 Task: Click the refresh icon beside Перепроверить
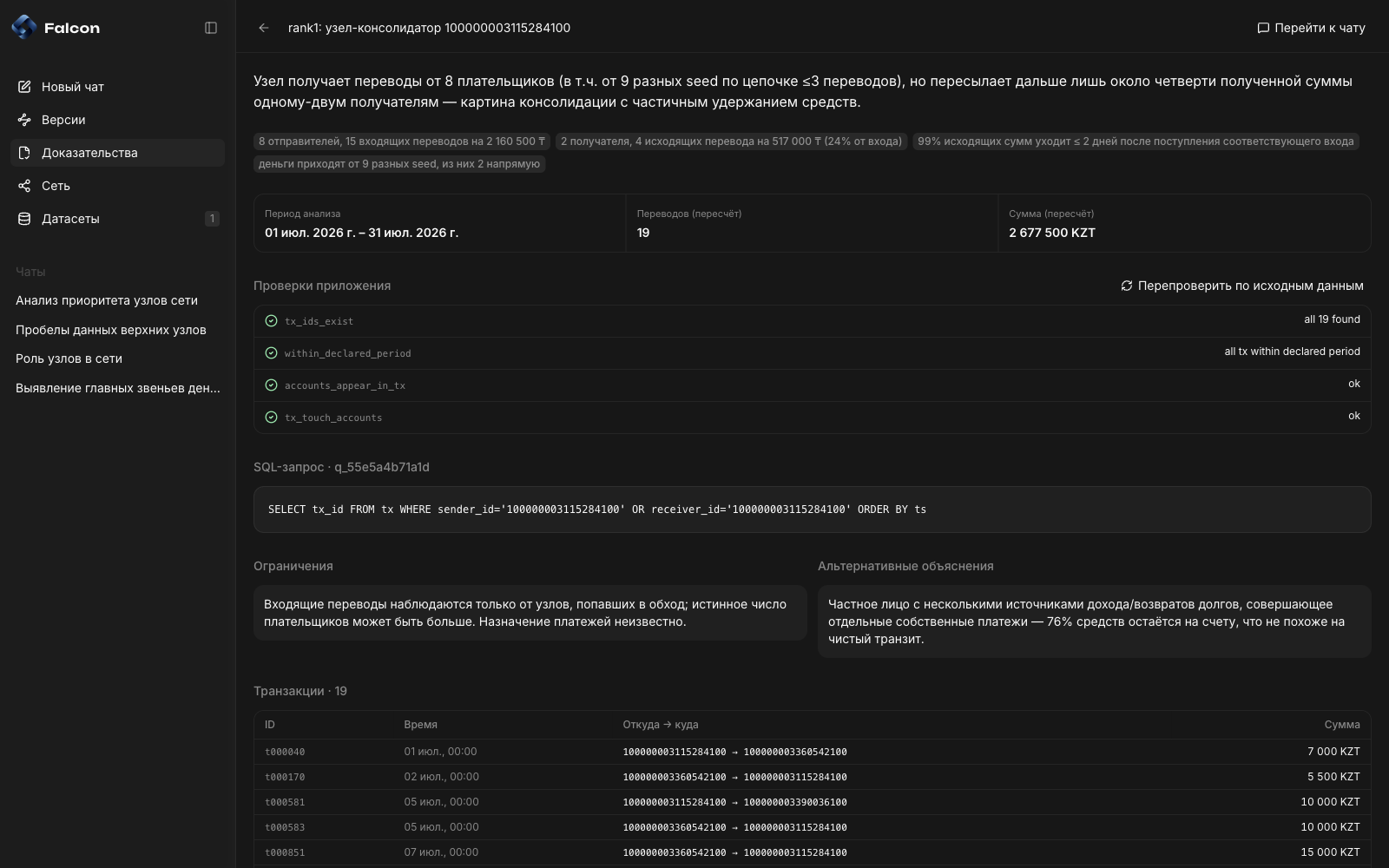[1127, 286]
